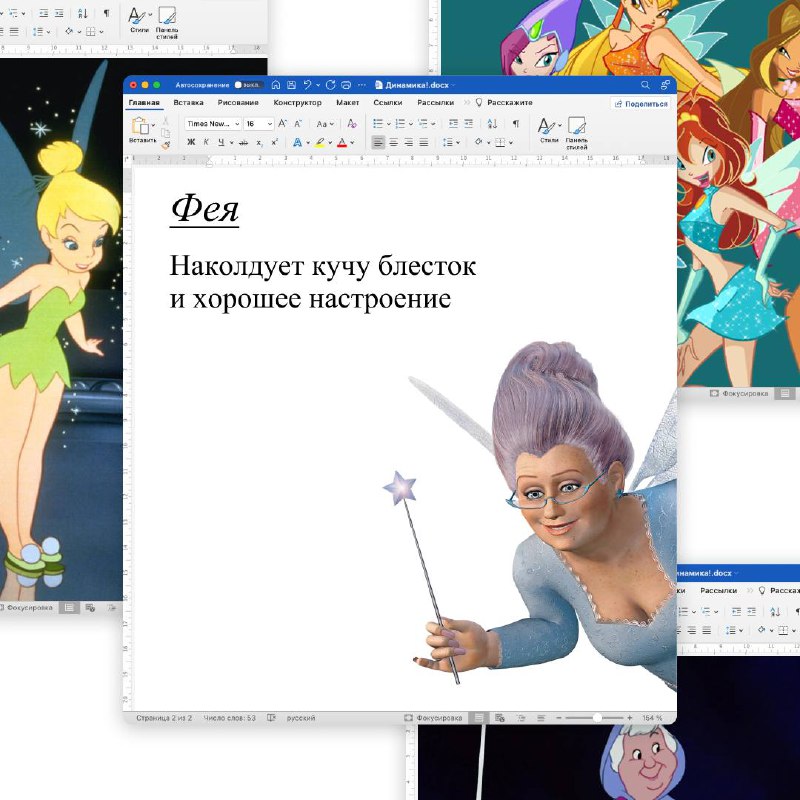800x800 pixels.
Task: Toggle the Автосохранение switch in front window
Action: point(247,85)
